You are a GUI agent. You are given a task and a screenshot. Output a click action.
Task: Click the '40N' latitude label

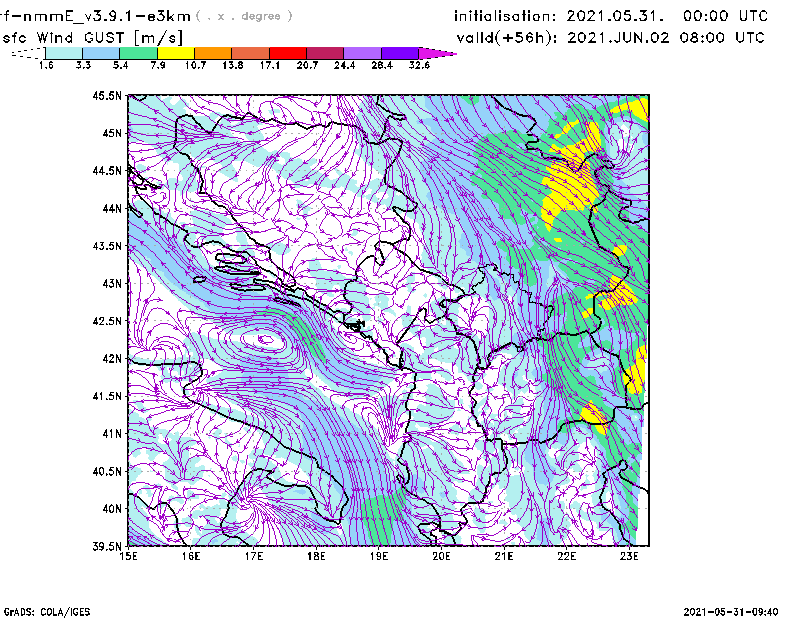click(x=112, y=509)
